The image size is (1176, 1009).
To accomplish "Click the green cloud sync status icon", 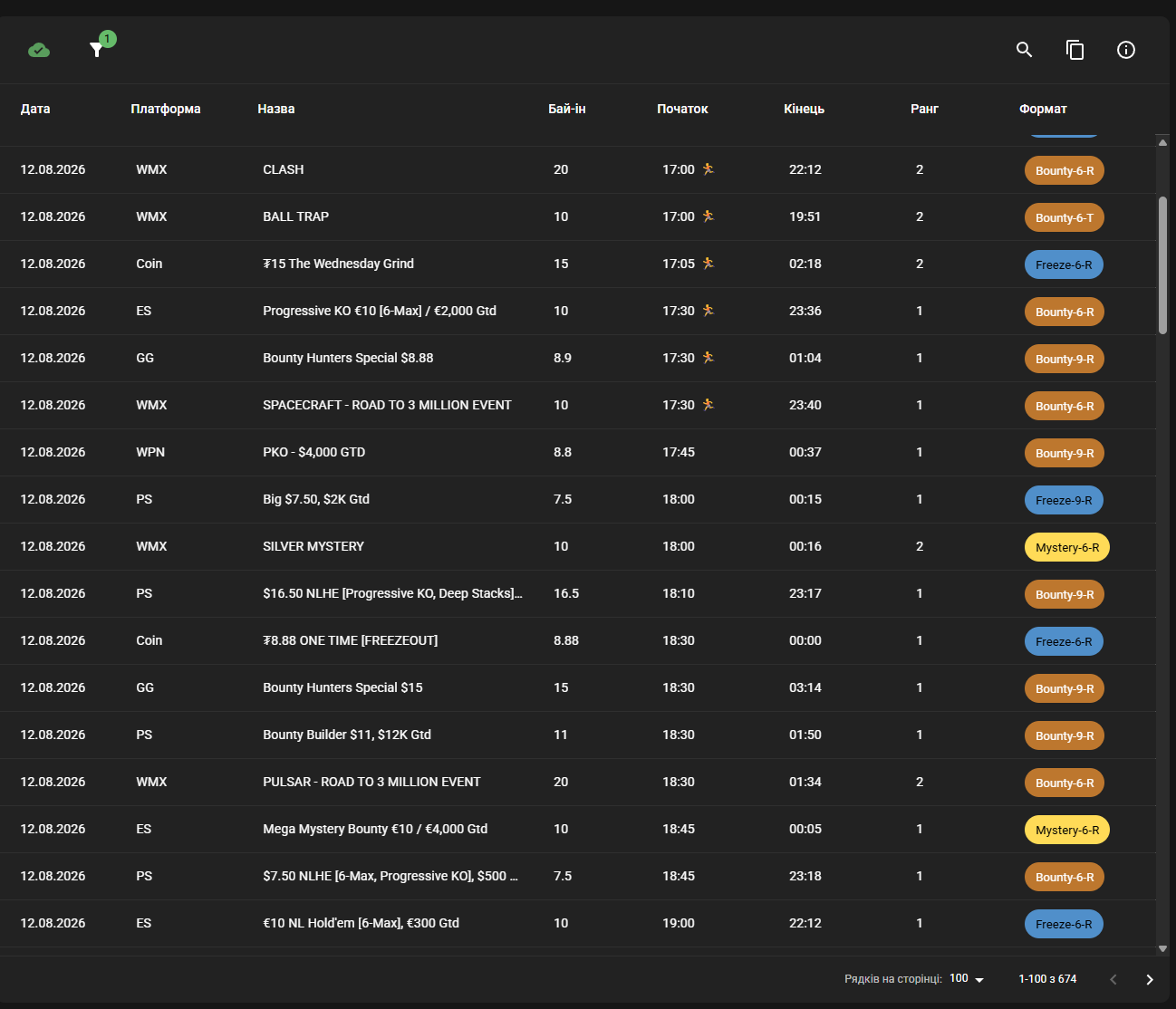I will (39, 50).
